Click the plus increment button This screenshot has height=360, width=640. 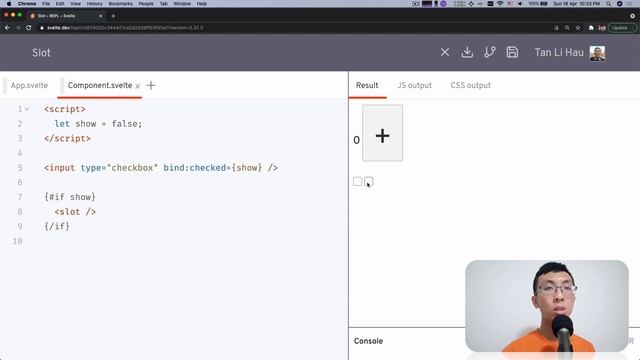(382, 133)
